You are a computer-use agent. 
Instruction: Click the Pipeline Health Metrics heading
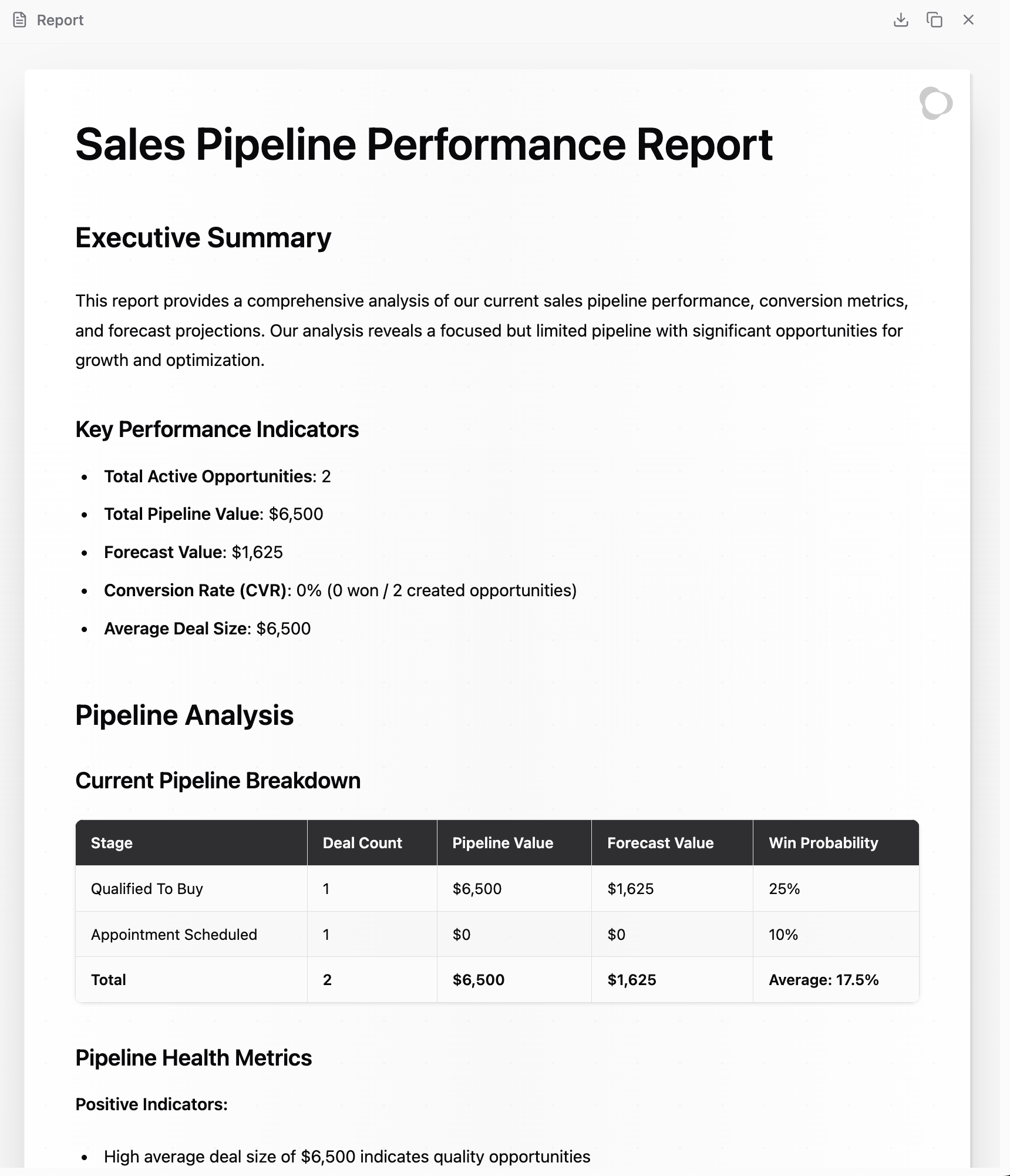[193, 1058]
